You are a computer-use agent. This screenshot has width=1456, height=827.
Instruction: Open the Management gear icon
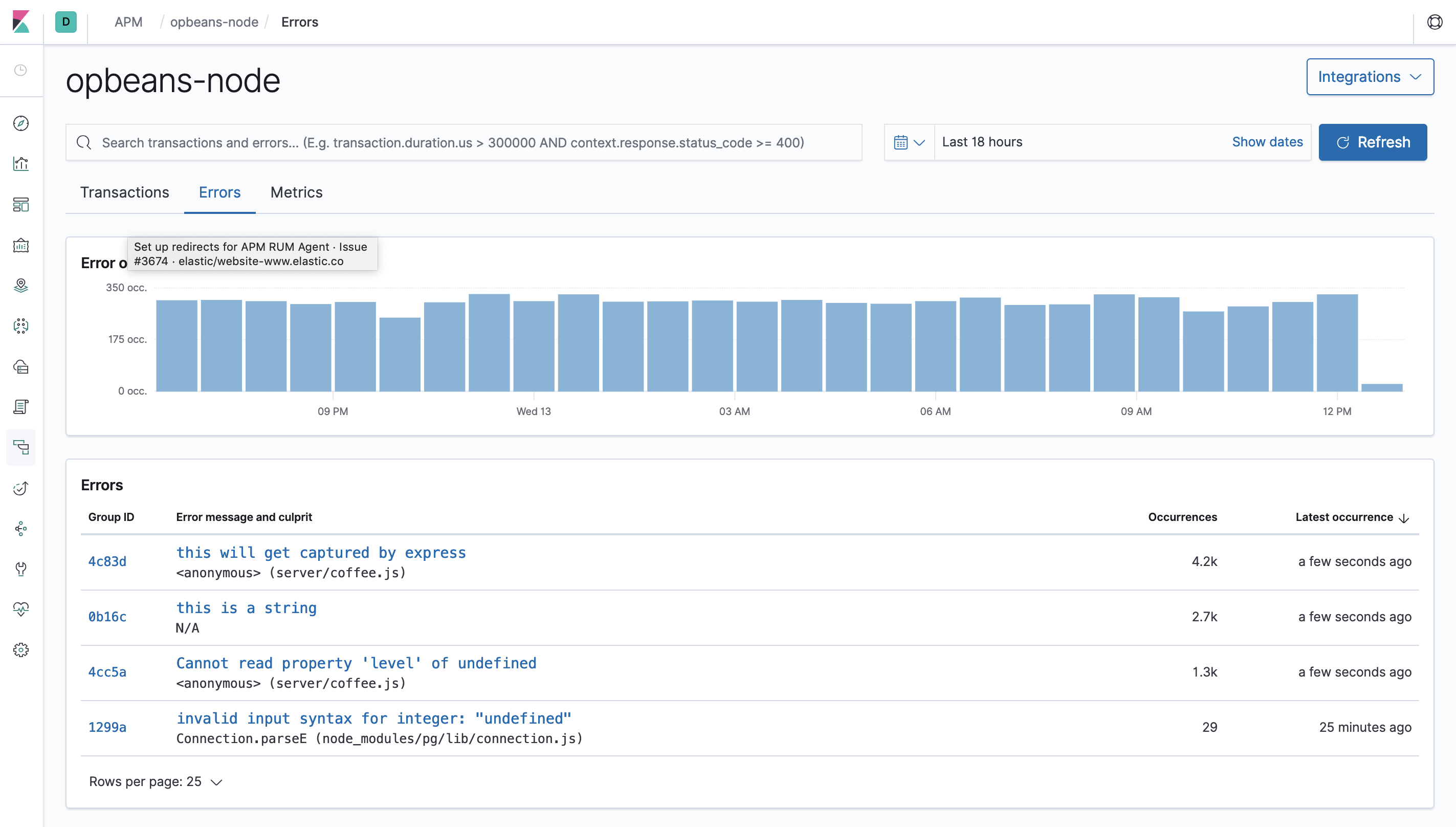point(21,650)
